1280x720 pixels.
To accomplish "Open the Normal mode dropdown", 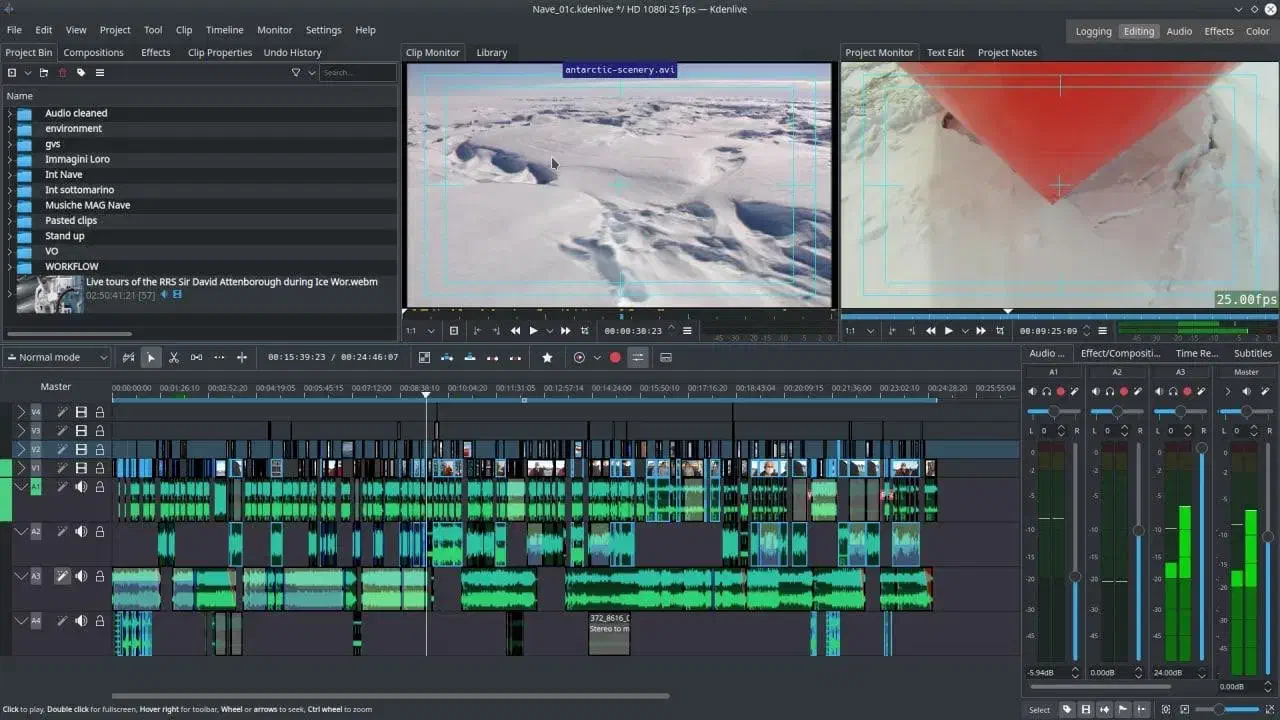I will [x=57, y=357].
